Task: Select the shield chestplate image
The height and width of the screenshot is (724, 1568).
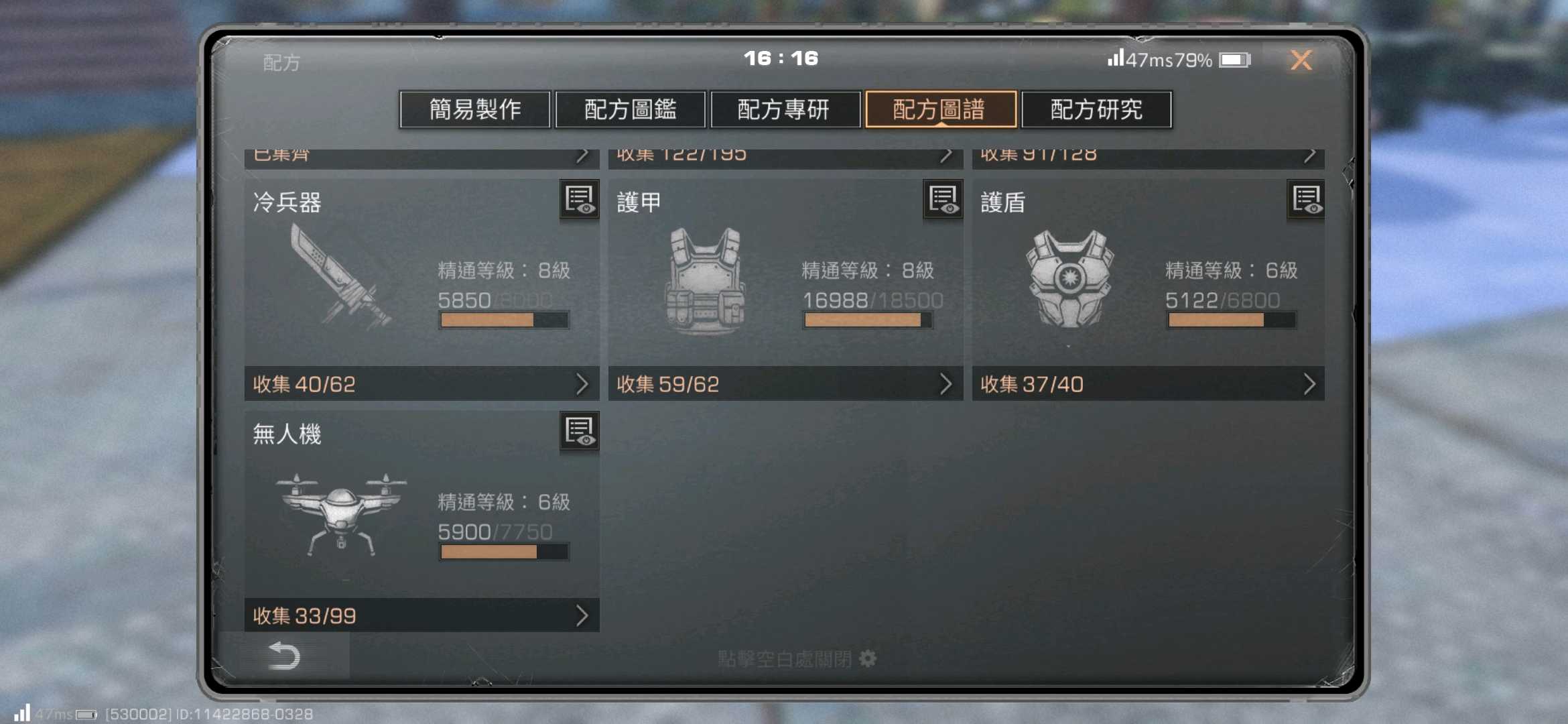Action: (1070, 278)
